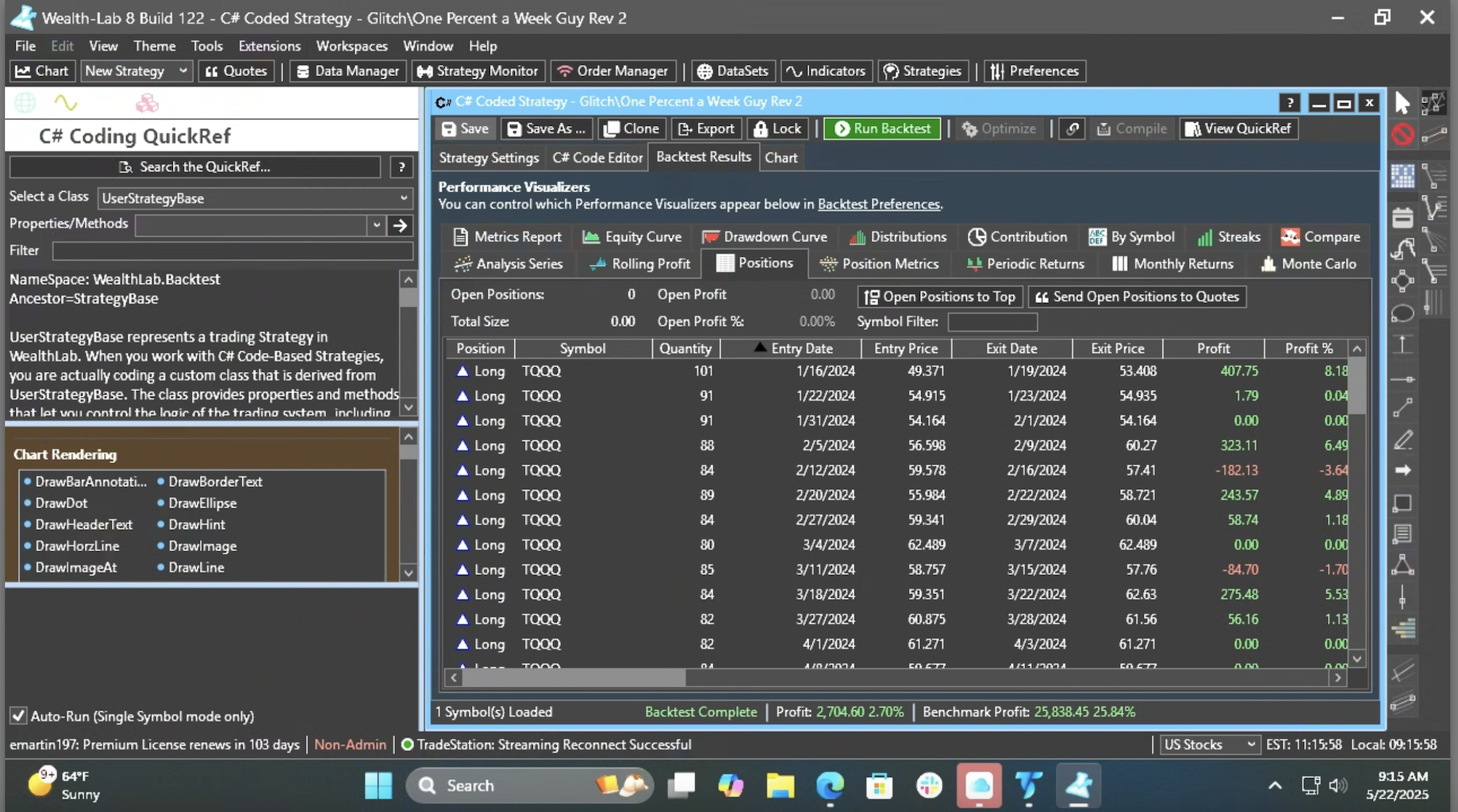Viewport: 1458px width, 812px height.
Task: Click Send Open Positions to Quotes
Action: coord(1137,297)
